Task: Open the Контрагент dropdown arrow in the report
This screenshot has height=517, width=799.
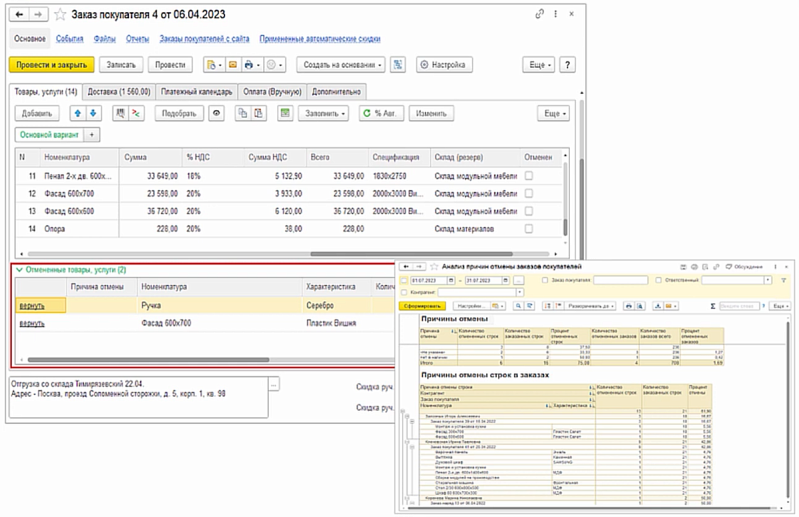Action: 520,292
